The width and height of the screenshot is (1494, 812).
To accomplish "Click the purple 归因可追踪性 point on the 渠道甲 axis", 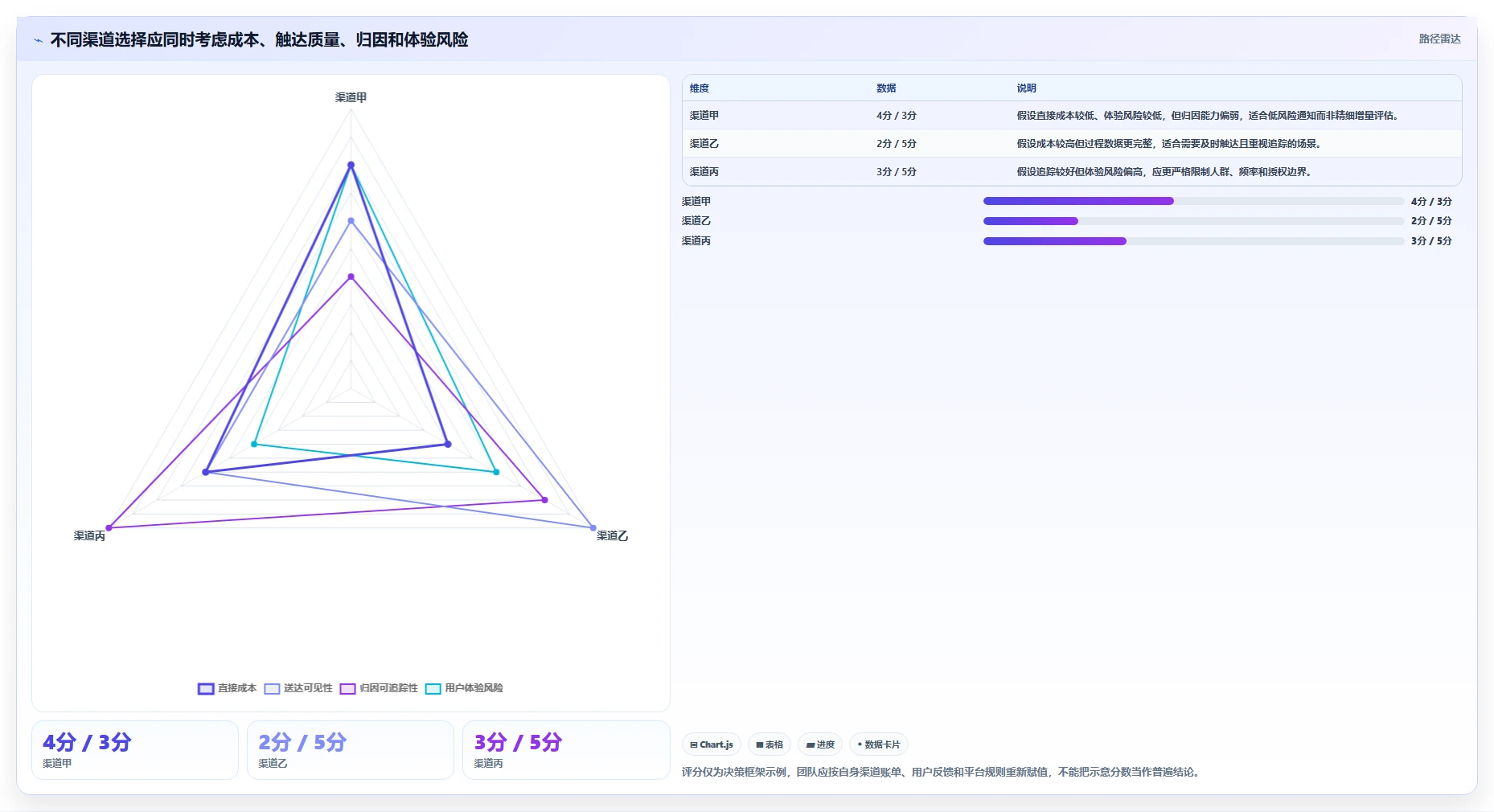I will (351, 277).
